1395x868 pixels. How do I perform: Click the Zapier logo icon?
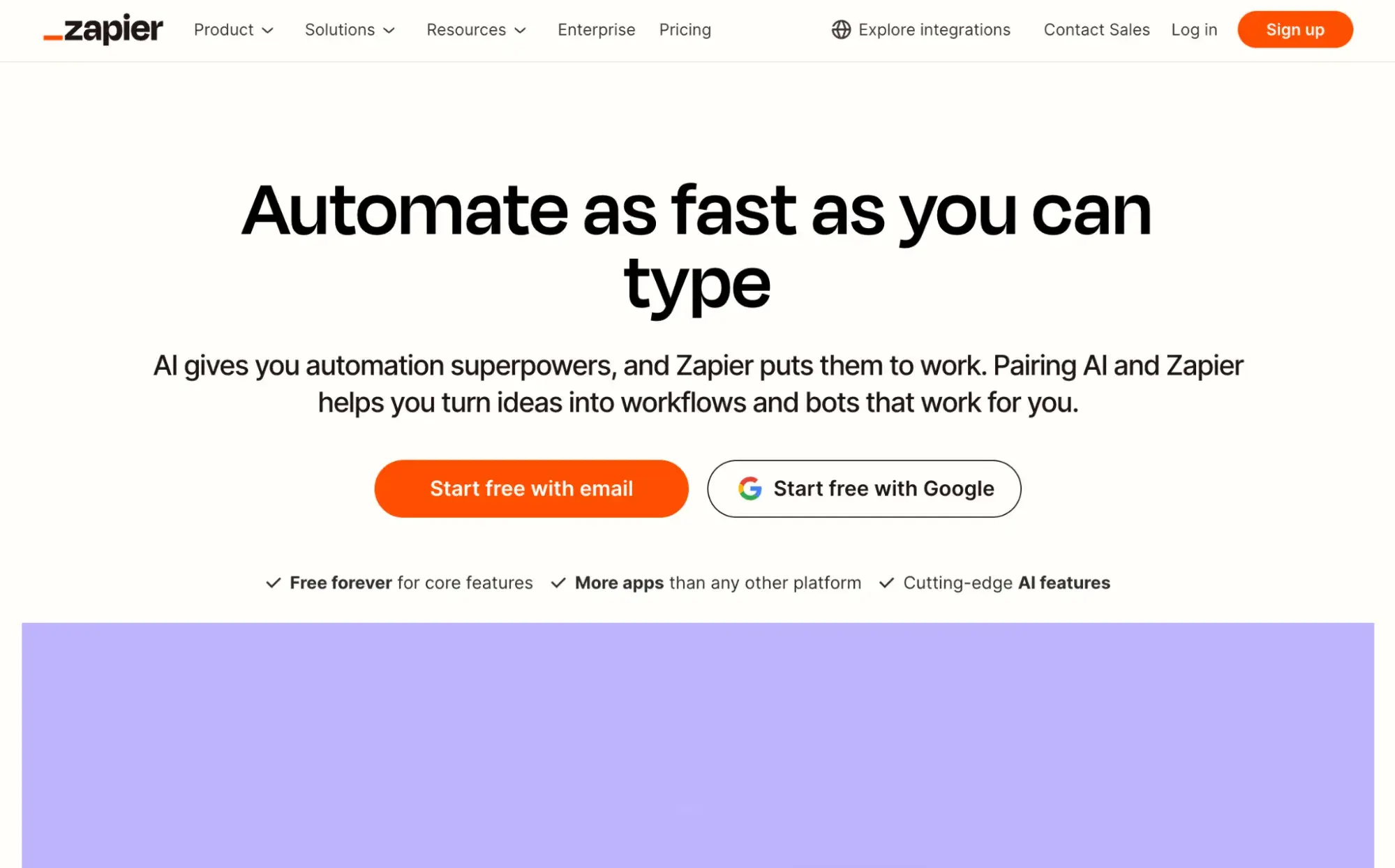pos(101,30)
